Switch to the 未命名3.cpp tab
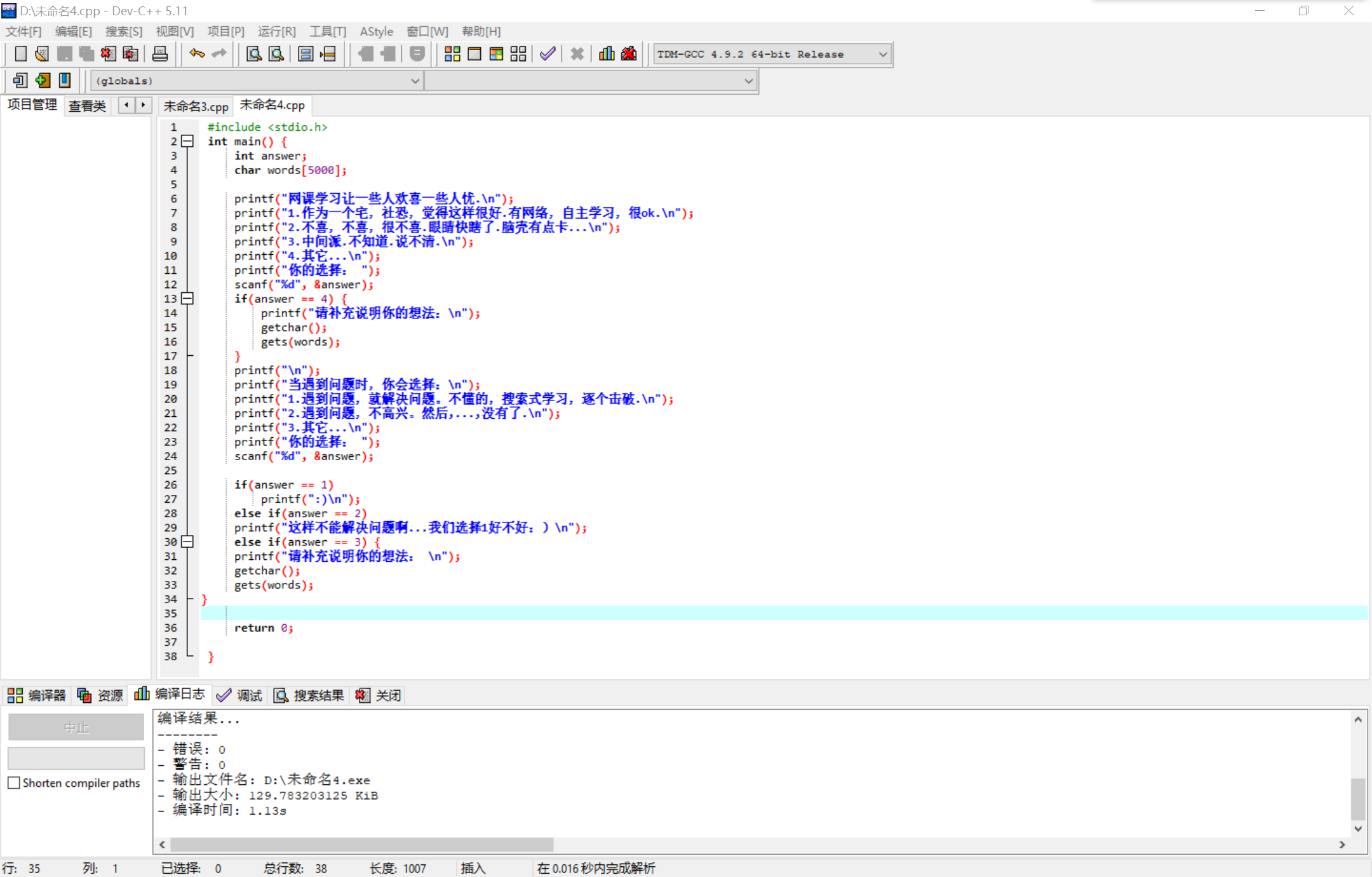1372x877 pixels. pyautogui.click(x=196, y=106)
